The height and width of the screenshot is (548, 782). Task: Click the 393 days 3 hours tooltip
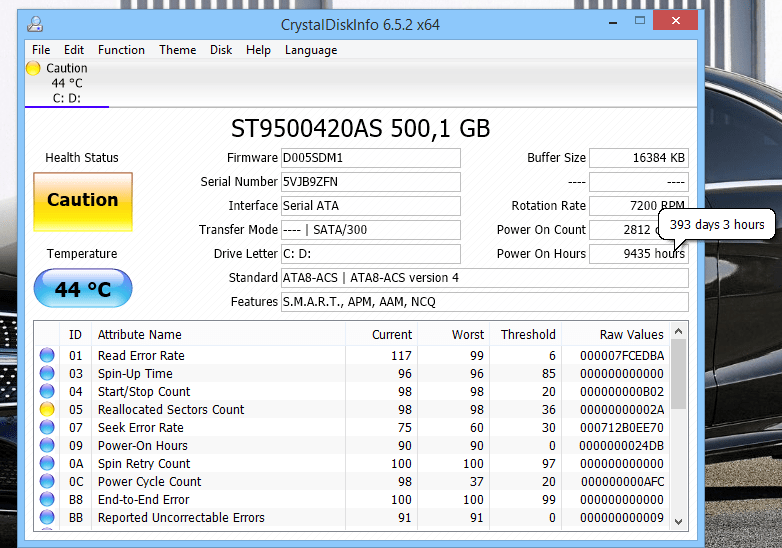click(x=717, y=224)
